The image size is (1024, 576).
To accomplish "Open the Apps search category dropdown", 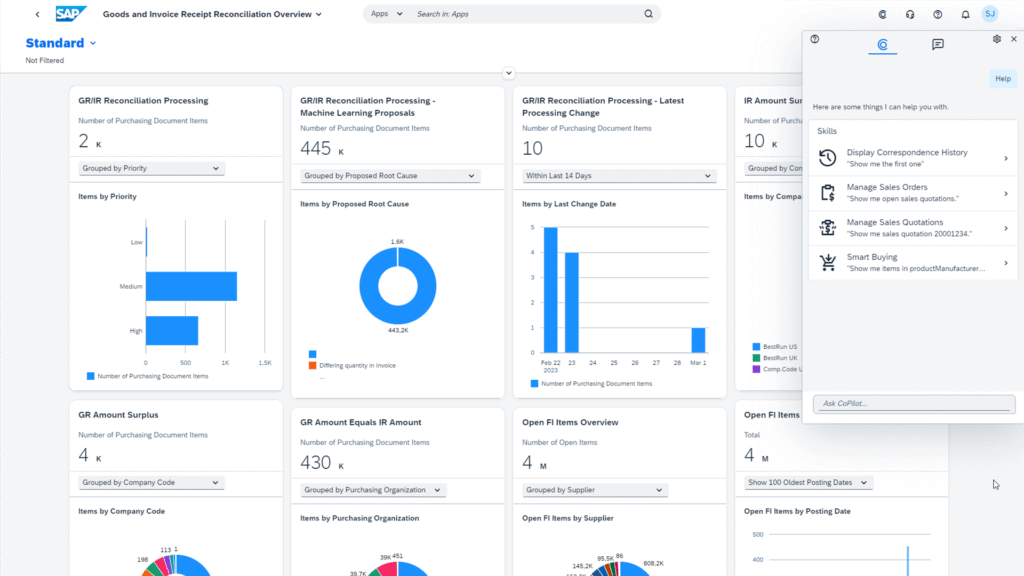I will (387, 14).
